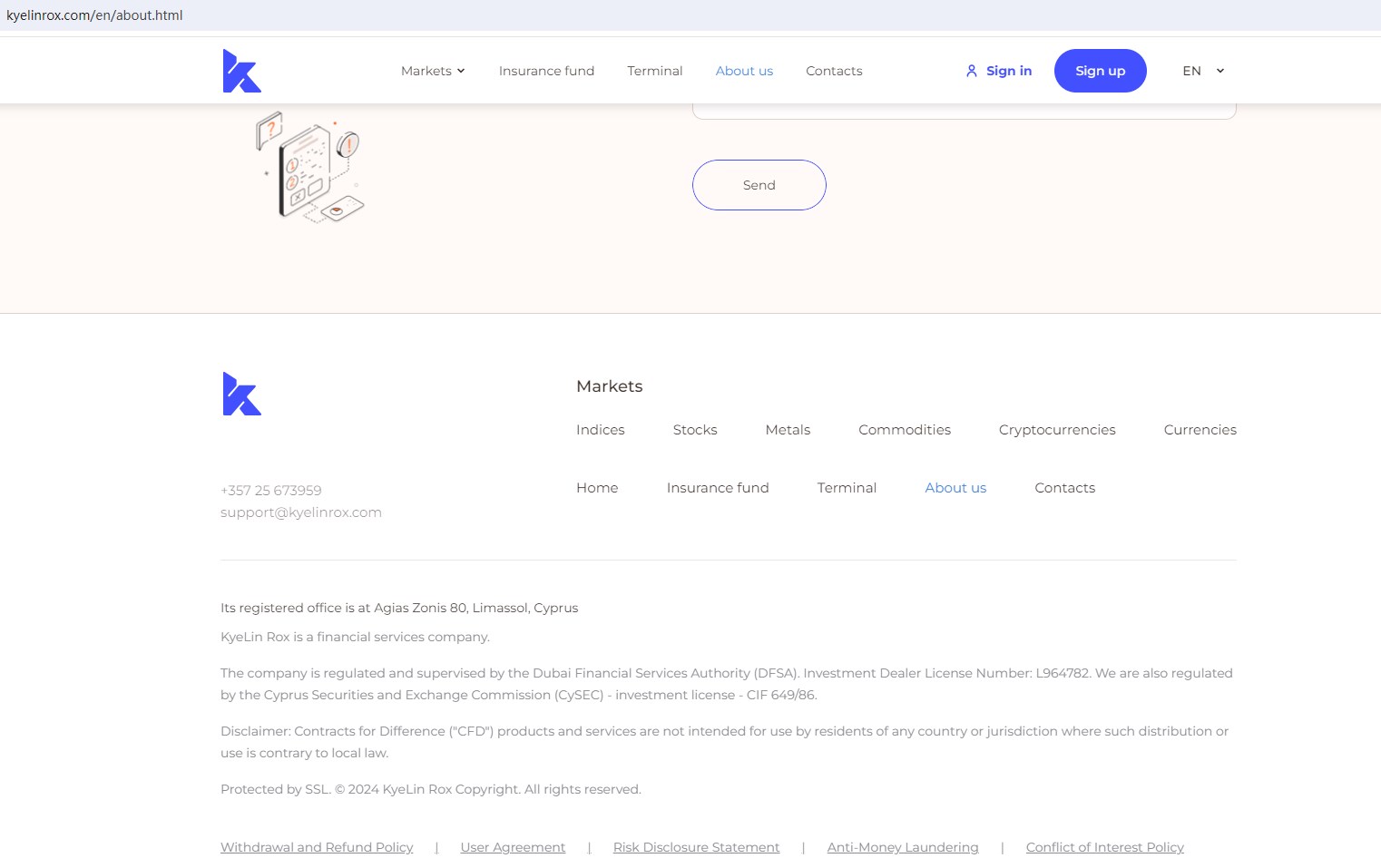
Task: Click the registered office address text
Action: pos(399,608)
